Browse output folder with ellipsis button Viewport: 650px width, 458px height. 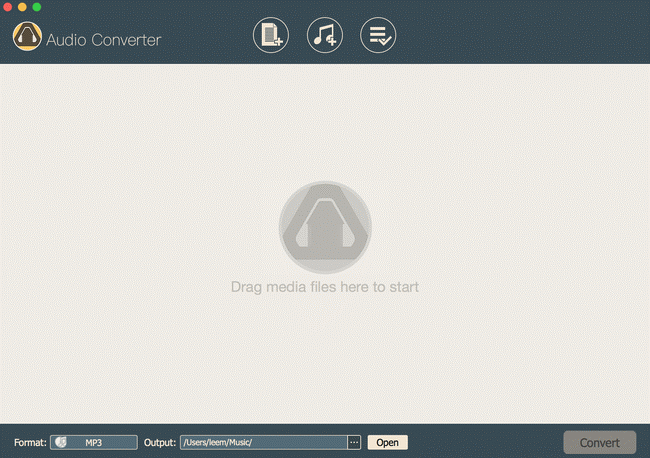point(354,442)
